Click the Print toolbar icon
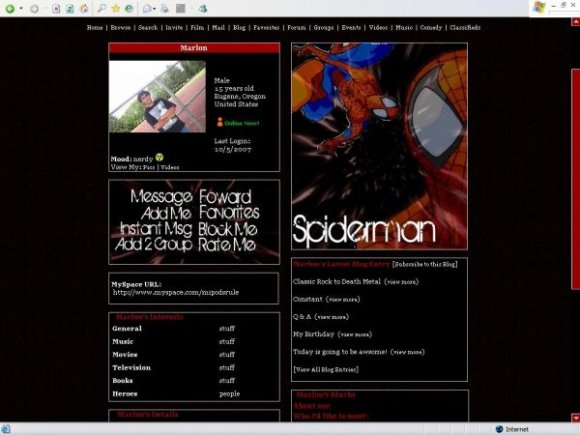Screen dimensions: 580x435 point(164,8)
